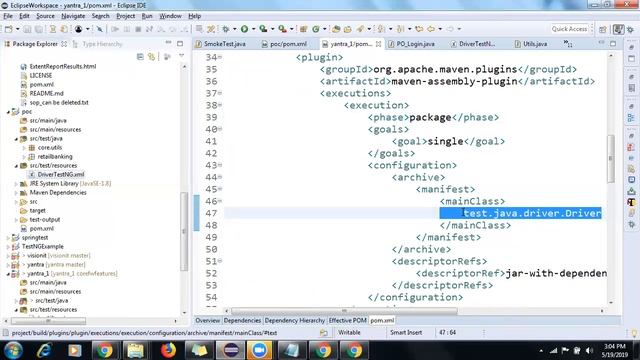640x360 pixels.
Task: Open the Effective POM tab
Action: point(347,321)
